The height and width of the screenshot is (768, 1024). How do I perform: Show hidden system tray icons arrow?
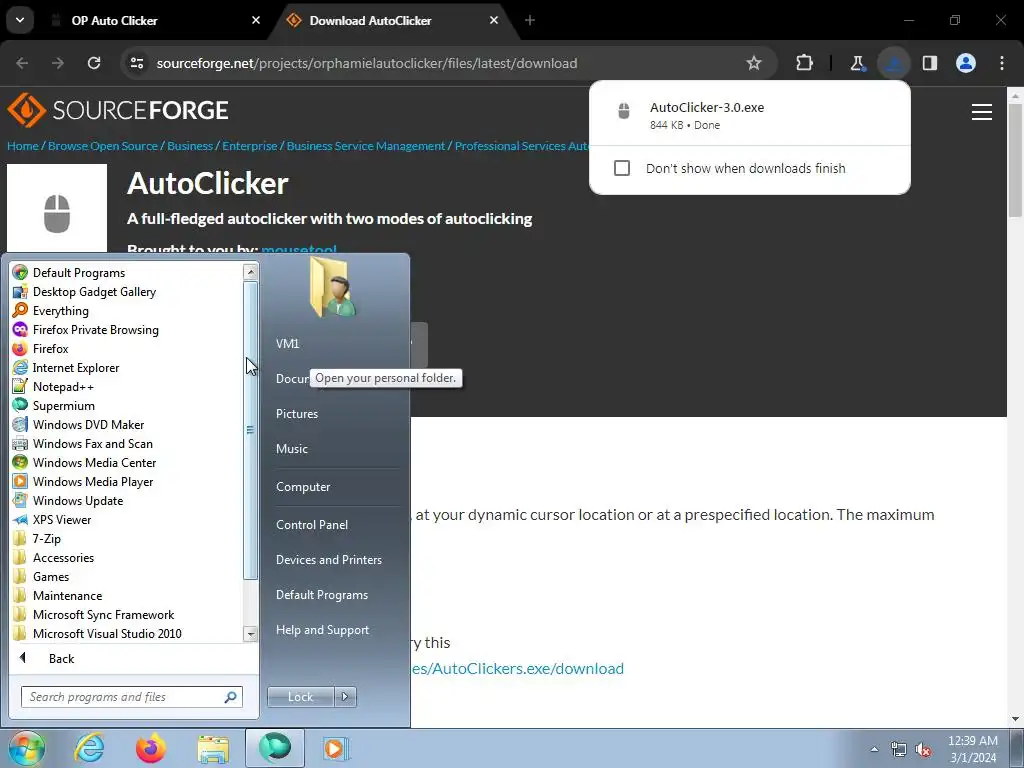pos(874,749)
